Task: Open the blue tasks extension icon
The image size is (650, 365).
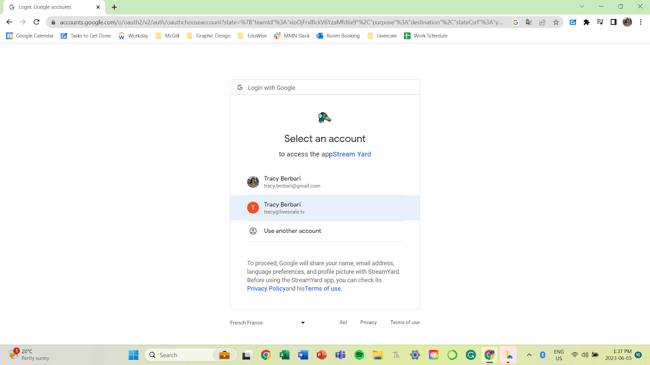Action: click(x=572, y=22)
